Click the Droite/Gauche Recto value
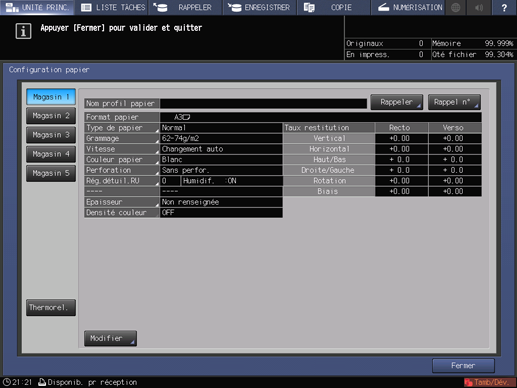 (x=401, y=170)
